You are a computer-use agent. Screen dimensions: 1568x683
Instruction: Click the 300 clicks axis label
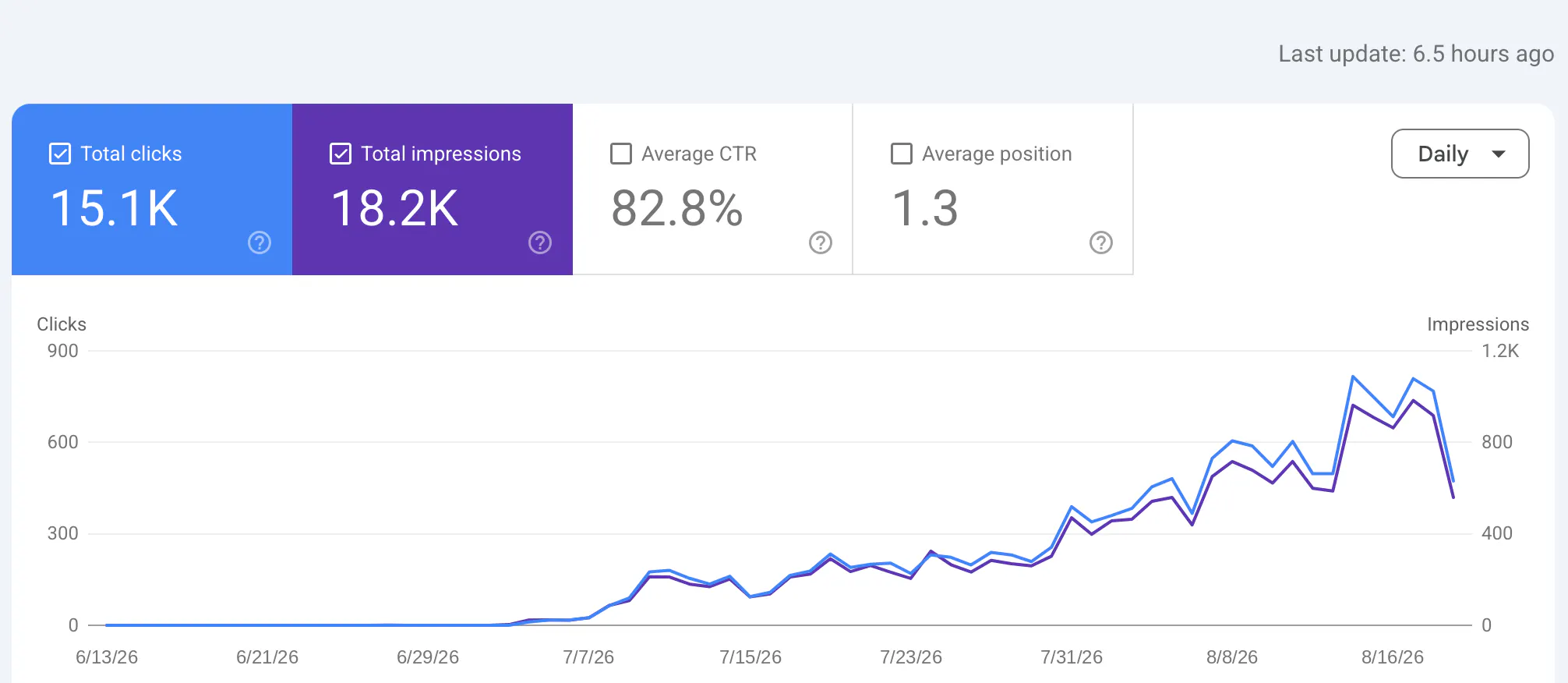[x=62, y=533]
